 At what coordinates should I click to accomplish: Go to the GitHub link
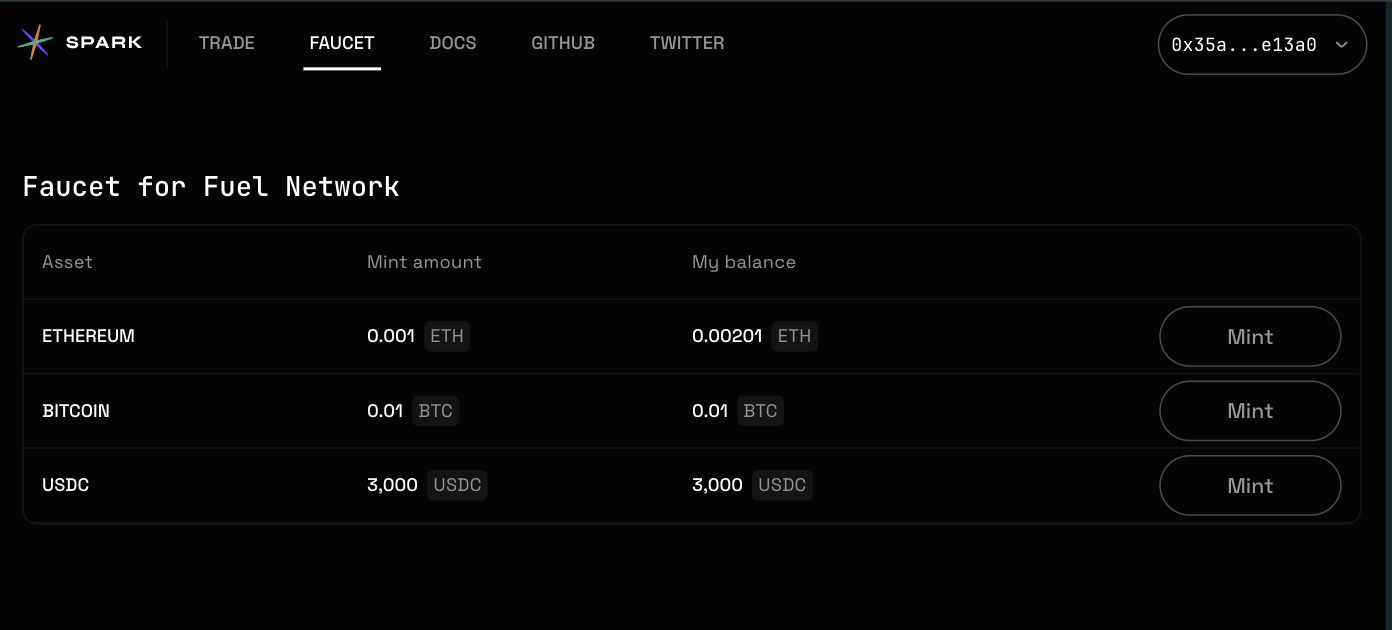563,43
